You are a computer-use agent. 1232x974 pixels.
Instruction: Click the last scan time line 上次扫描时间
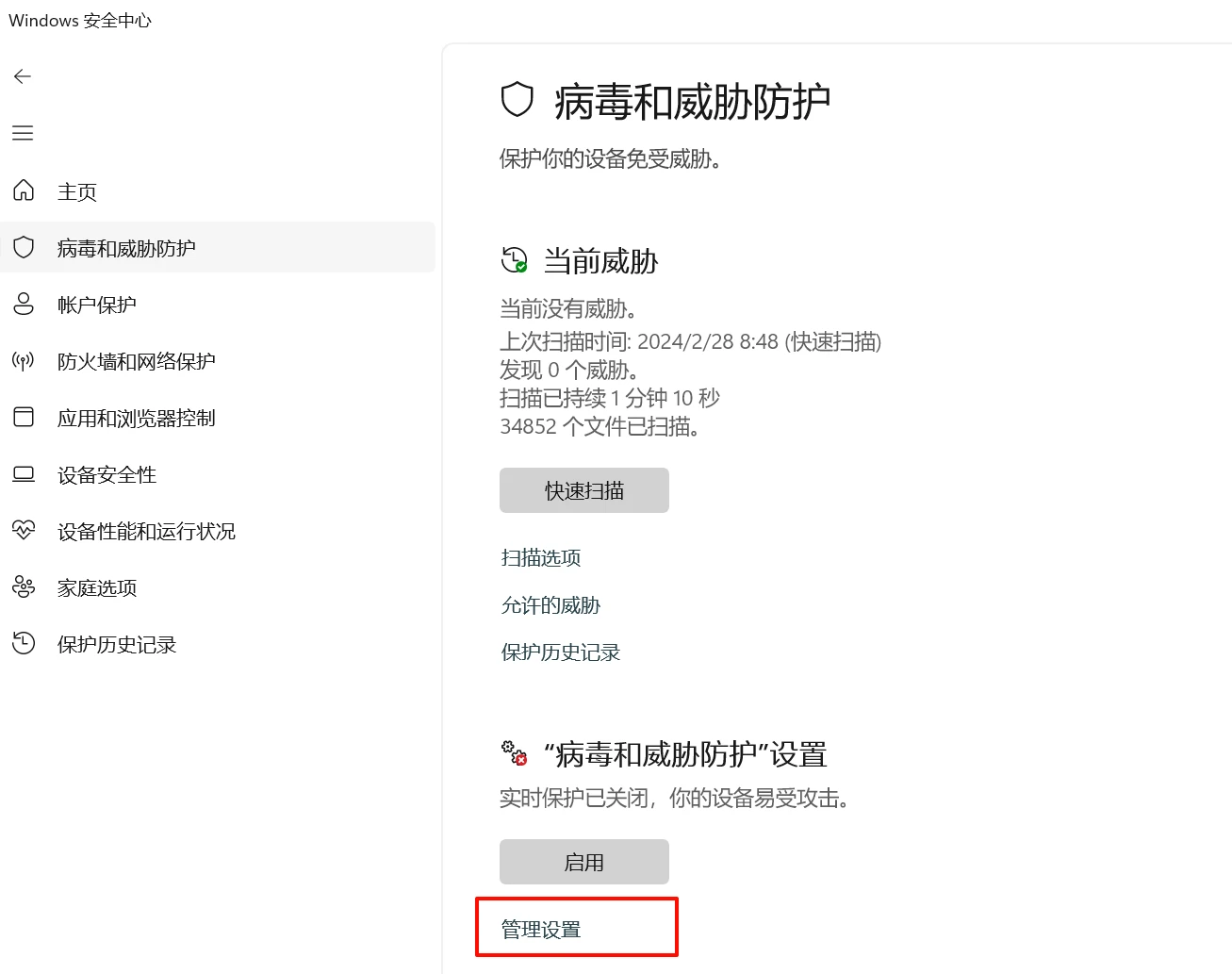[691, 341]
